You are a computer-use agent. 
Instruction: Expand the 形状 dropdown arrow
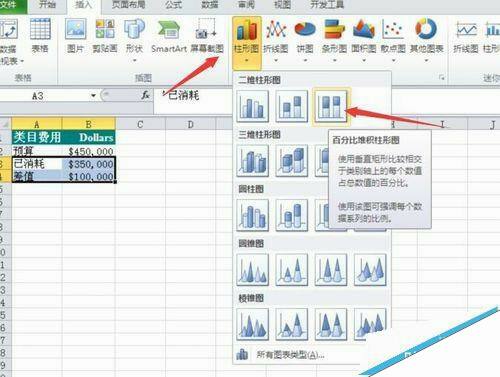click(x=135, y=60)
